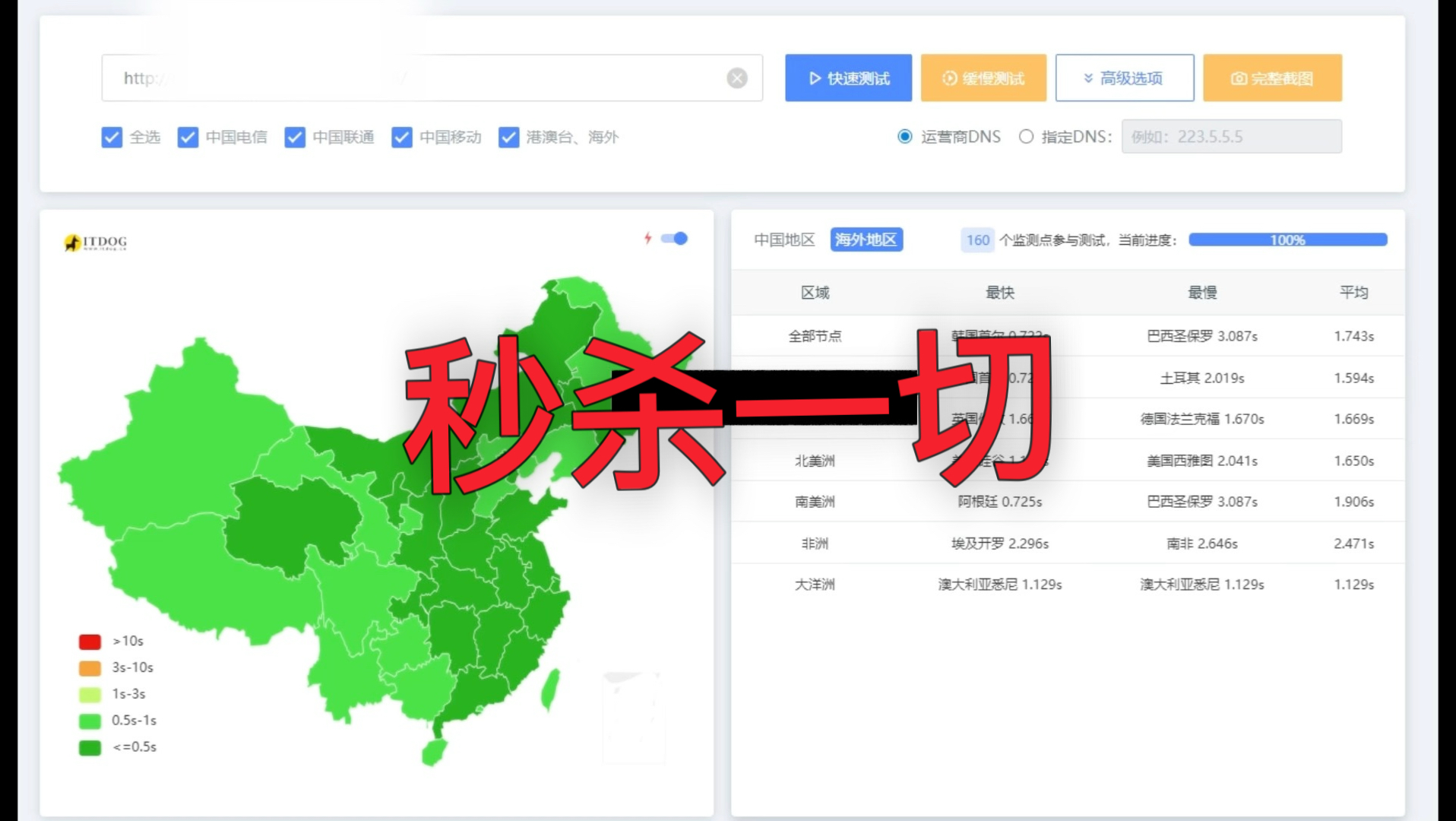Toggle the blue switch above the map
This screenshot has width=1456, height=821.
(x=674, y=238)
